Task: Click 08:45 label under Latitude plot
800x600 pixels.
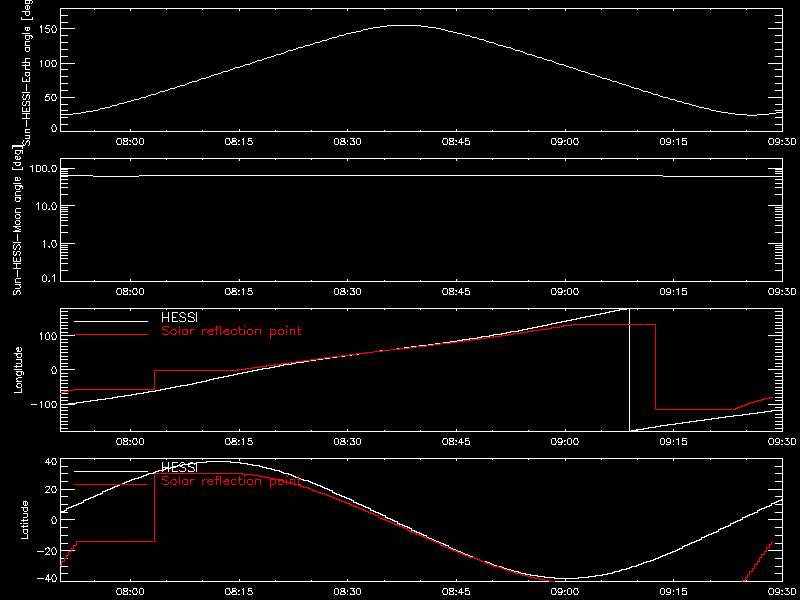Action: pos(456,591)
